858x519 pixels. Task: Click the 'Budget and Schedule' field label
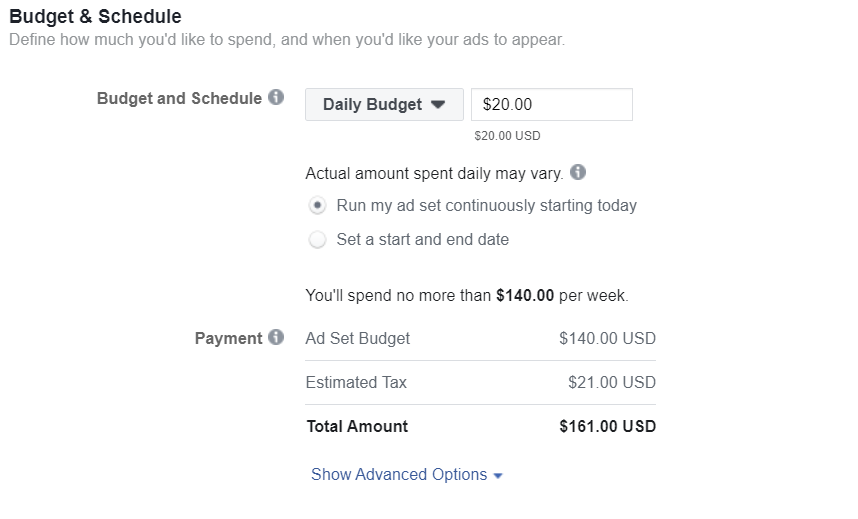pyautogui.click(x=179, y=99)
